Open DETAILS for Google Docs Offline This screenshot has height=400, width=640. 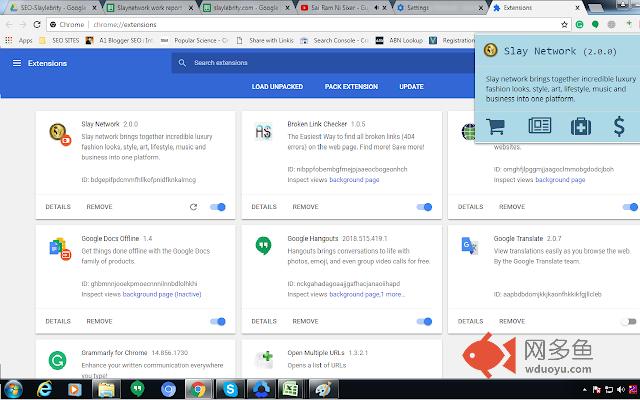(58, 322)
